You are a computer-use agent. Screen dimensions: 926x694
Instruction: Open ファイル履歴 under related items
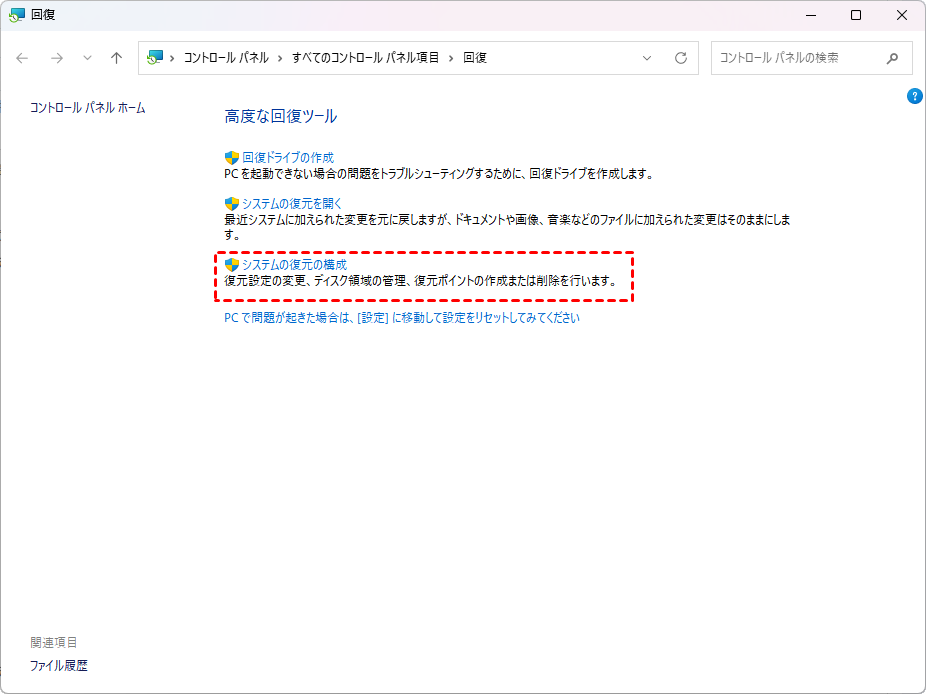tap(59, 665)
